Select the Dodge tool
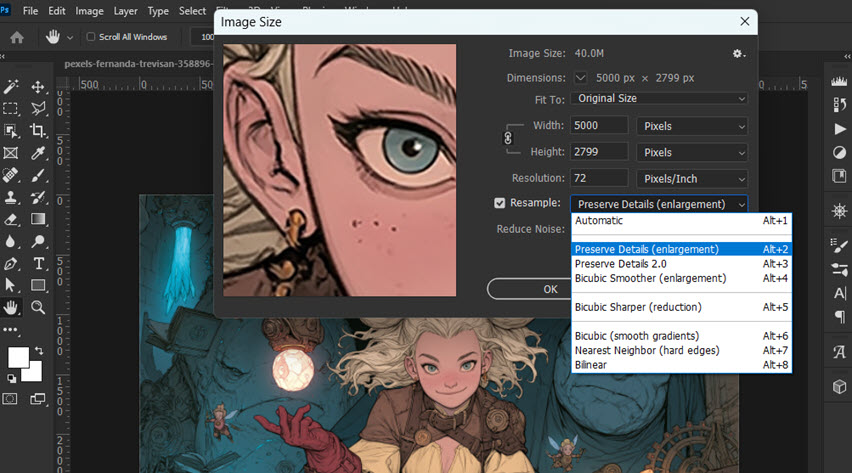Viewport: 852px width, 473px height. (37, 241)
